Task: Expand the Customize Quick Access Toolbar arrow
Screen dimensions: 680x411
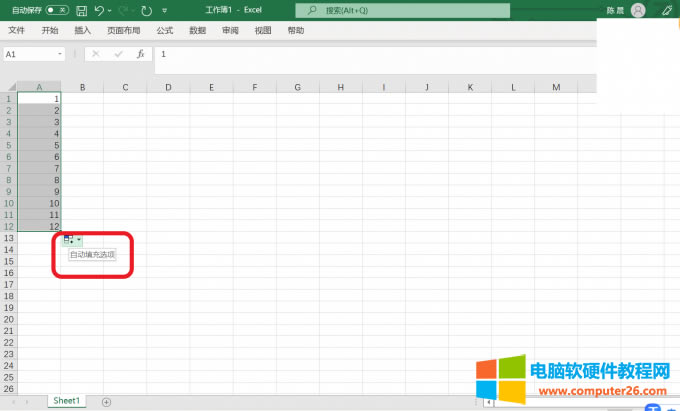Action: click(164, 11)
